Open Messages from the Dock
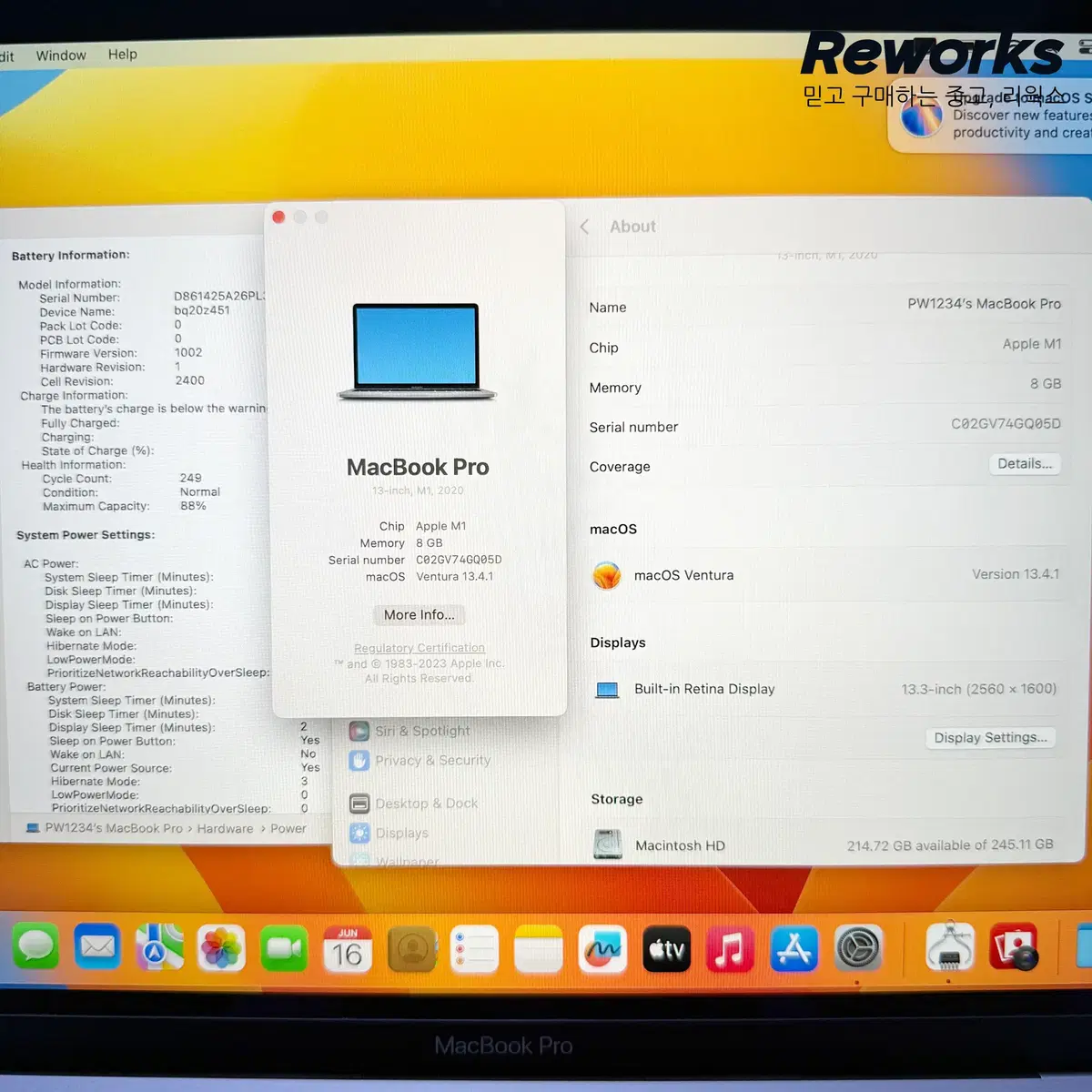This screenshot has width=1092, height=1092. click(x=36, y=947)
